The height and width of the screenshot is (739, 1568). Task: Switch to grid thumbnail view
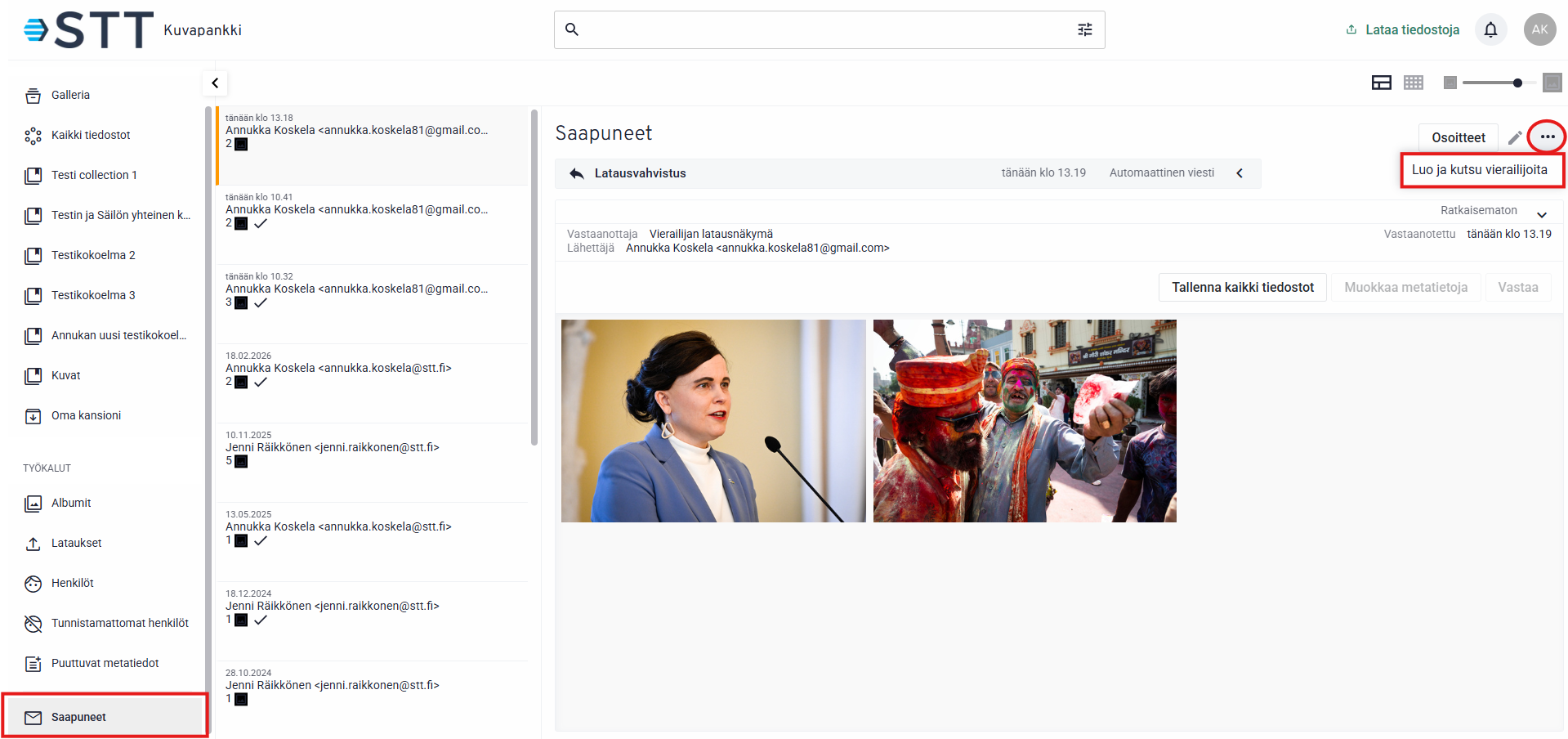[1414, 83]
